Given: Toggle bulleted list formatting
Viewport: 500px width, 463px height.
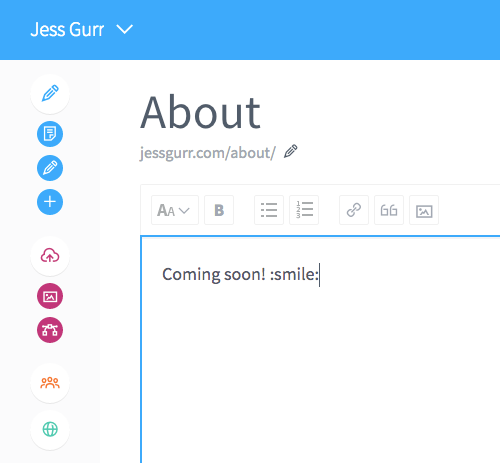Looking at the screenshot, I should (x=269, y=210).
